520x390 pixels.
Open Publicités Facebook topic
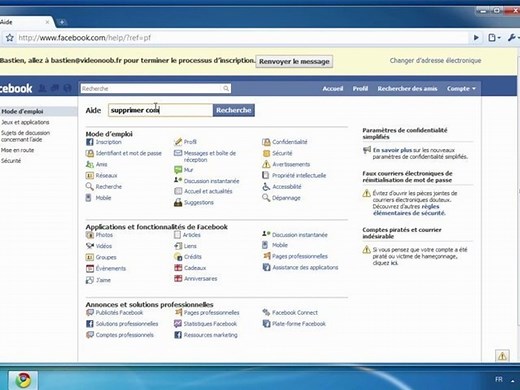pos(119,313)
